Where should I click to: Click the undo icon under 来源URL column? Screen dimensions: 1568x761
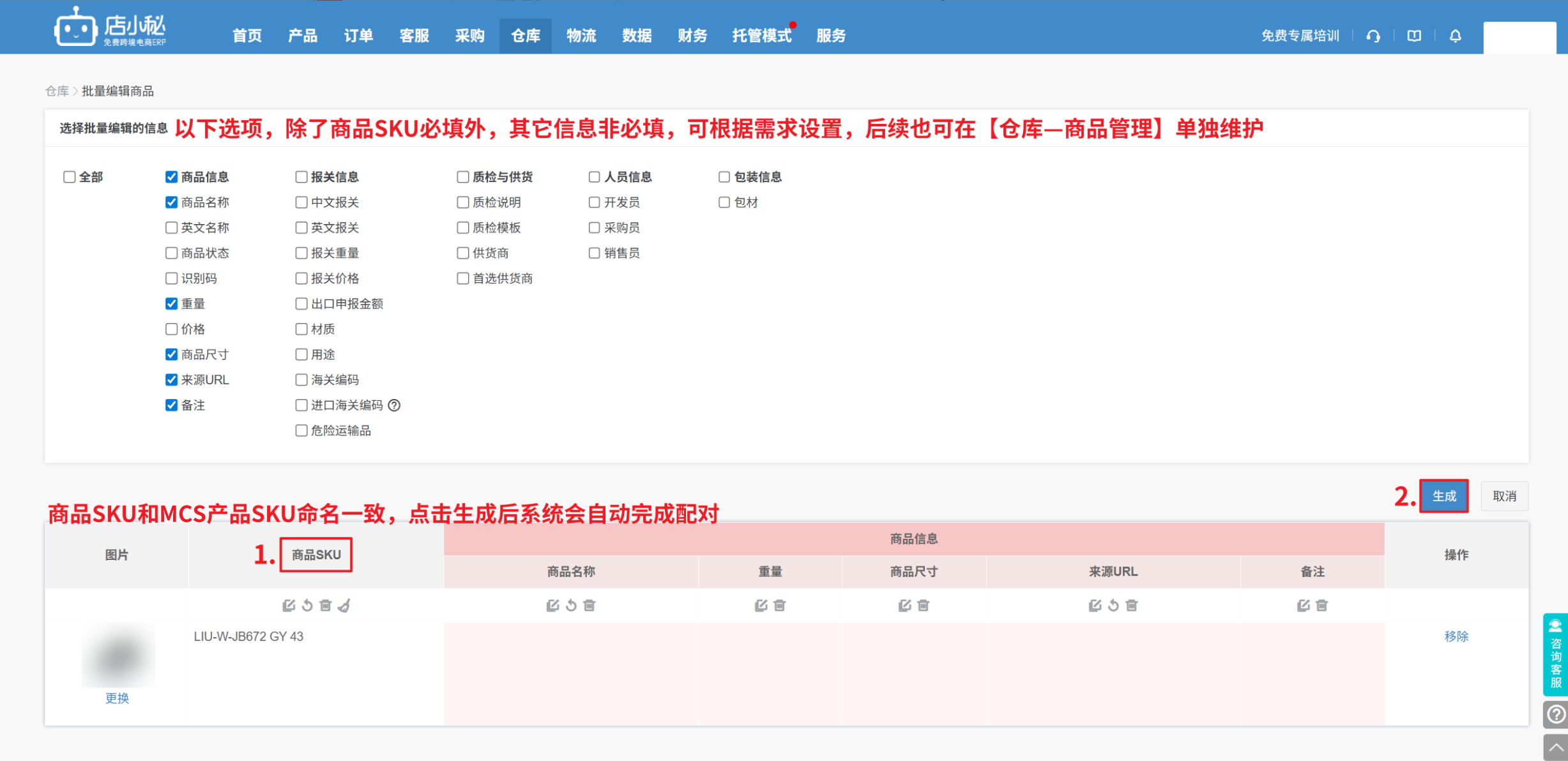pyautogui.click(x=1113, y=605)
